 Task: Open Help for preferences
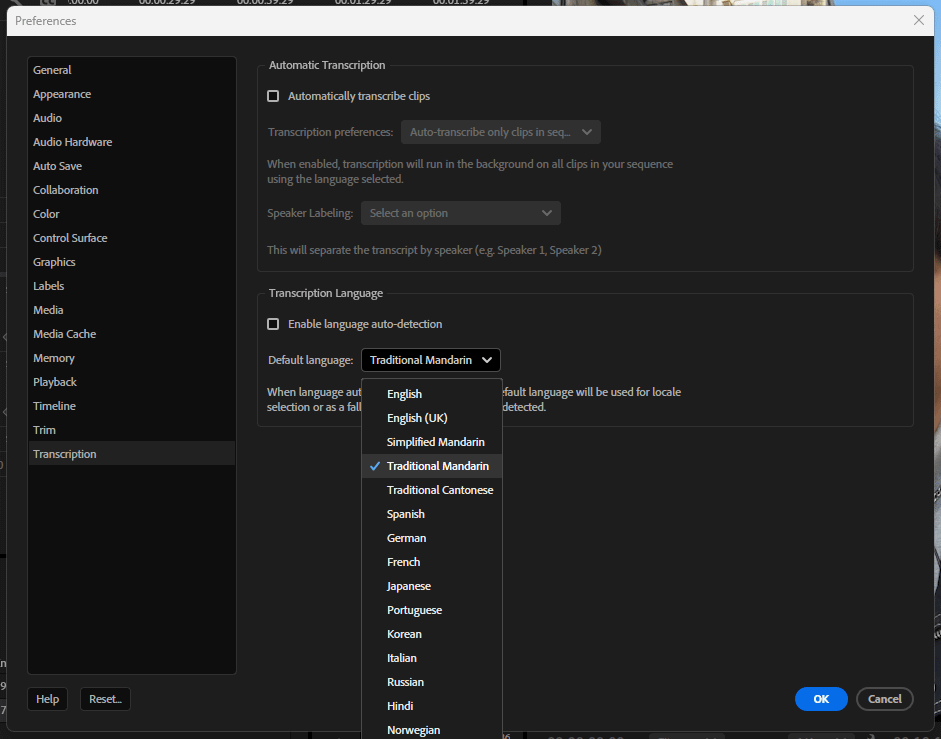pos(47,699)
